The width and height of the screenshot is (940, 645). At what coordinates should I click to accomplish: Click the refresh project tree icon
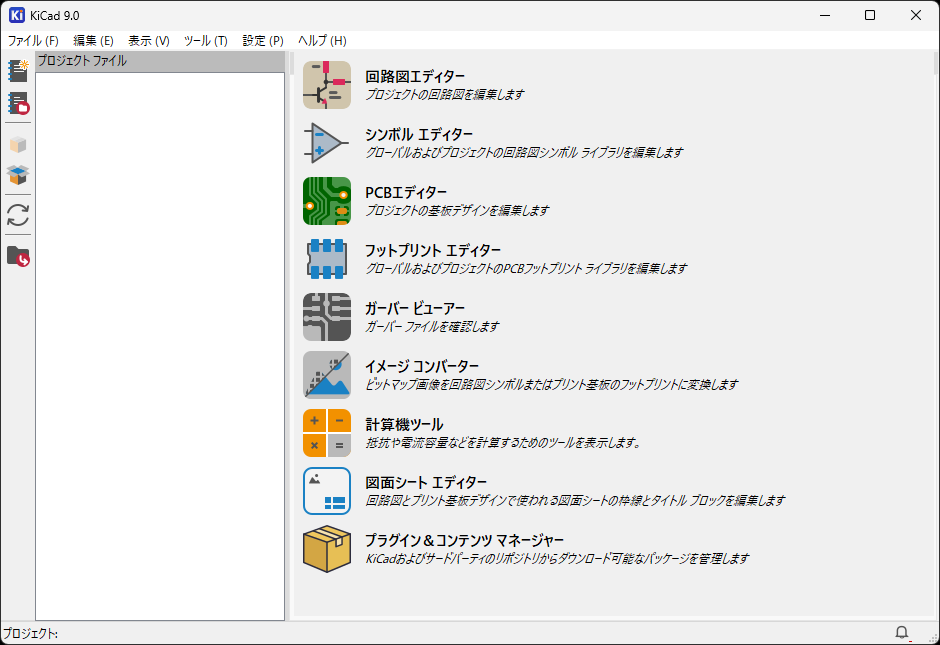[18, 215]
